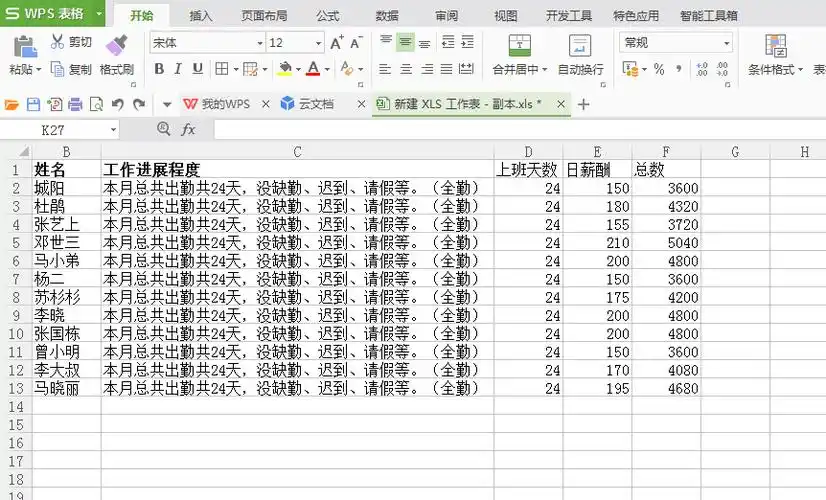Toggle Underline formatting
Viewport: 826px width, 500px height.
pos(198,69)
